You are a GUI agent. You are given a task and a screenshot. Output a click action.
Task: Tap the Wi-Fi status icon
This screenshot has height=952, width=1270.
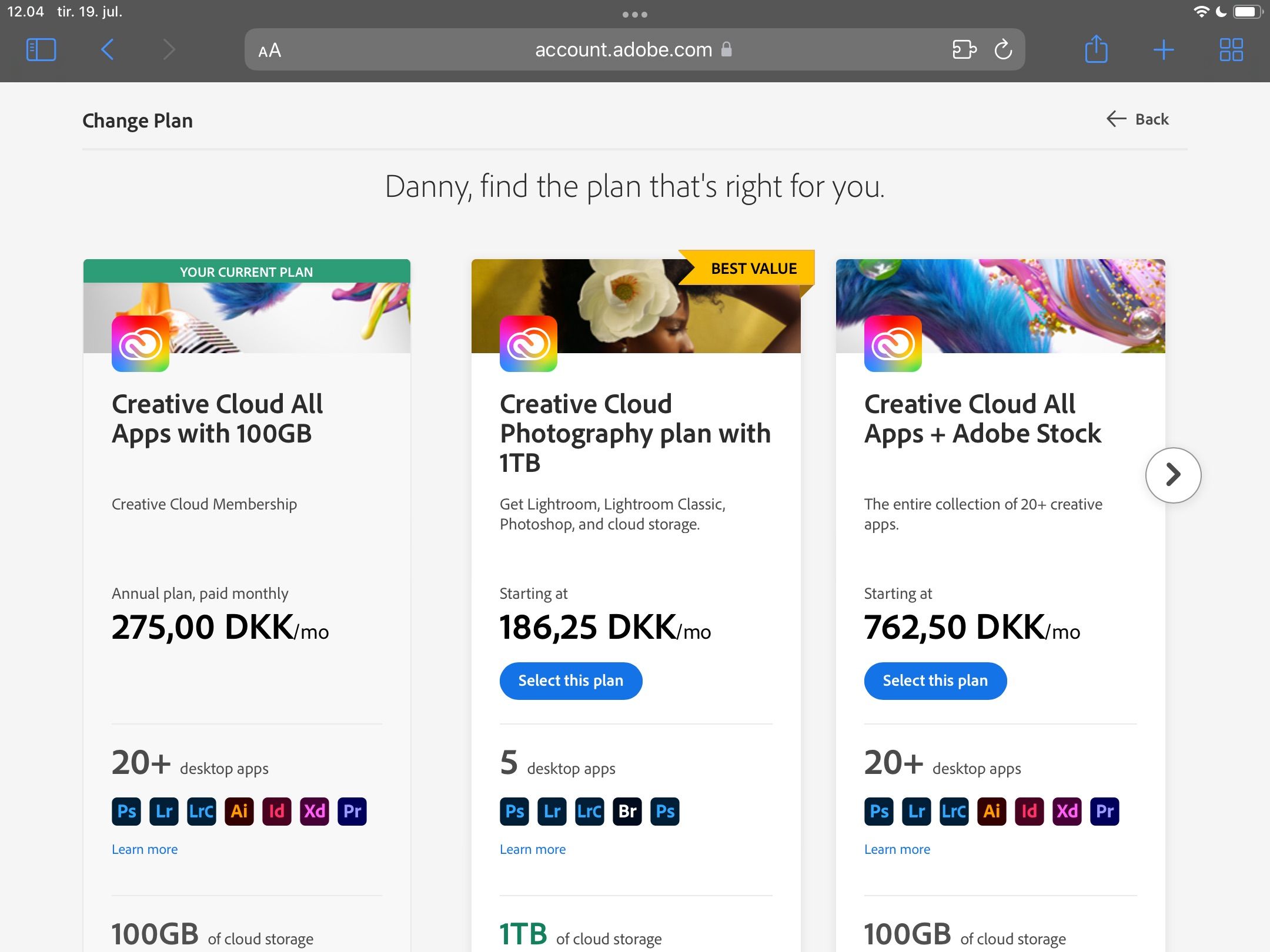(x=1201, y=12)
